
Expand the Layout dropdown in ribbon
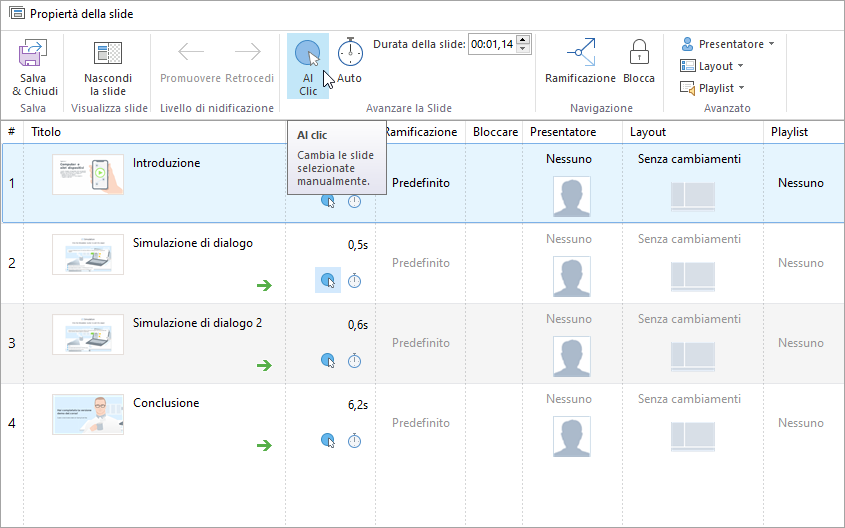(712, 66)
